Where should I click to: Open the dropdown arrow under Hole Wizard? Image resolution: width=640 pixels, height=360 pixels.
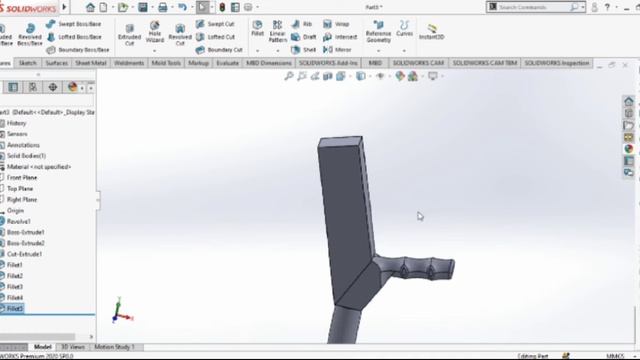(155, 51)
